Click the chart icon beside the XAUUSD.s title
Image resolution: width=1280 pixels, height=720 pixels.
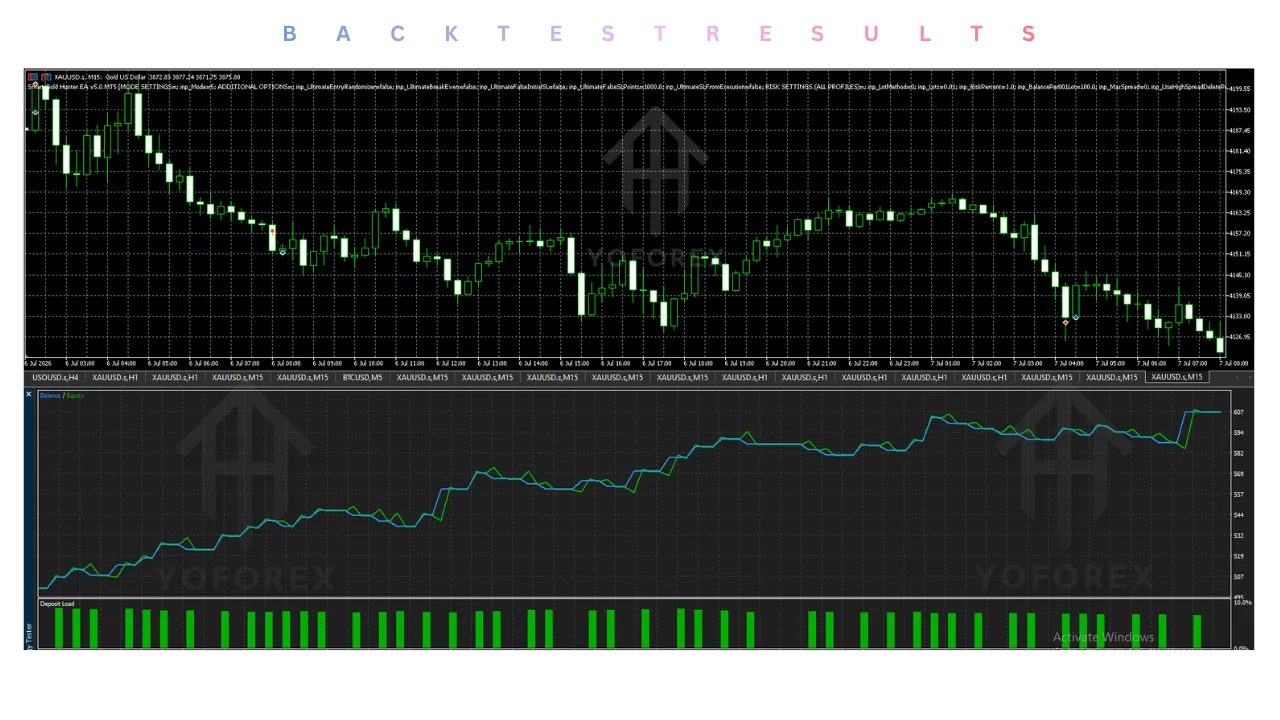coord(33,77)
